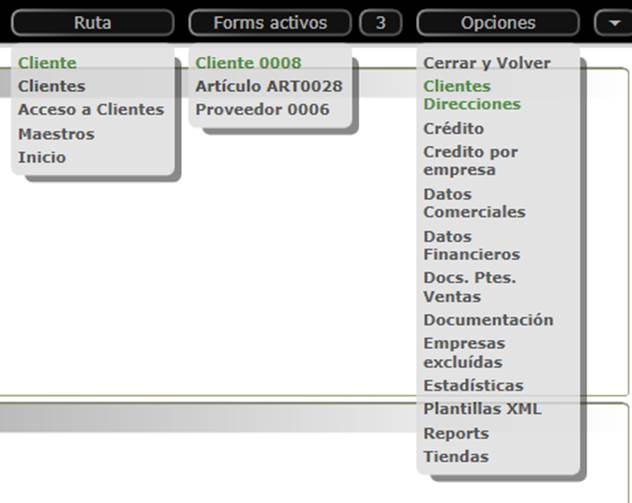This screenshot has width=632, height=503.
Task: Open Credito por empresa option
Action: 470,161
